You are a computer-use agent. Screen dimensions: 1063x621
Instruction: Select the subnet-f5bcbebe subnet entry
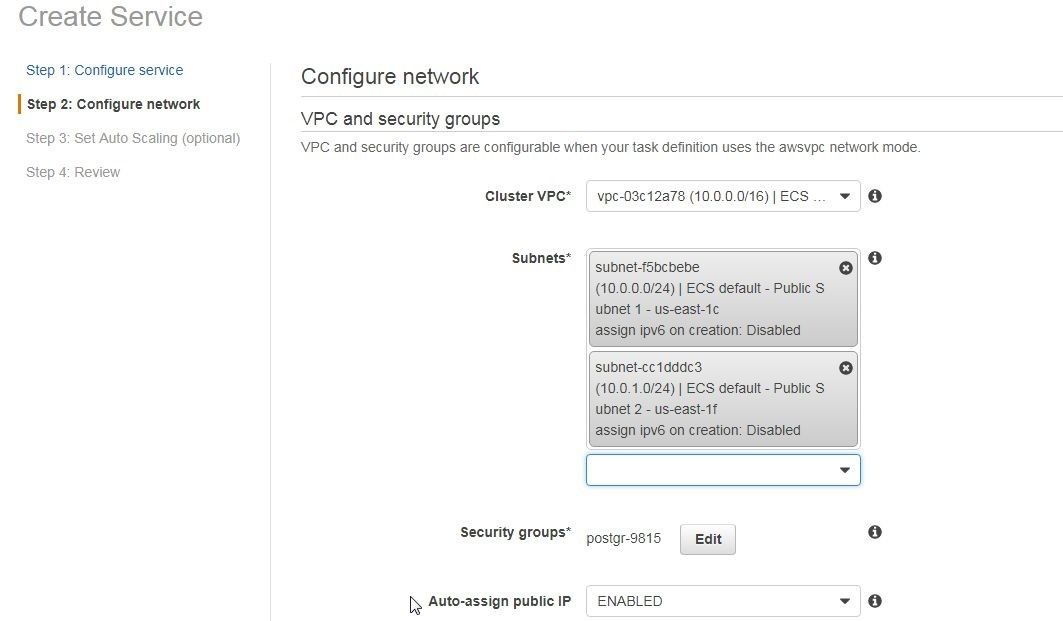(x=723, y=299)
